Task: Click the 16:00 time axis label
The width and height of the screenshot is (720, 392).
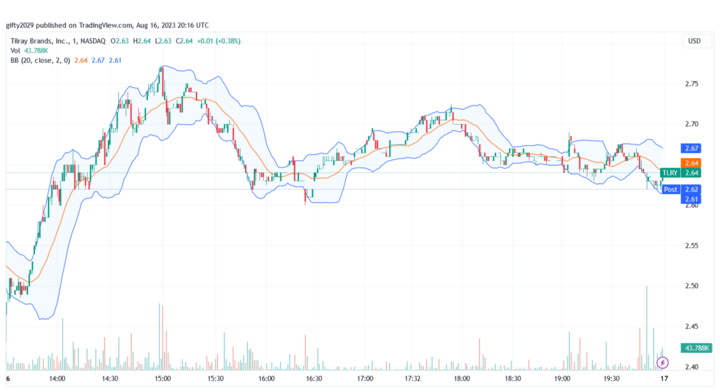Action: [x=266, y=379]
